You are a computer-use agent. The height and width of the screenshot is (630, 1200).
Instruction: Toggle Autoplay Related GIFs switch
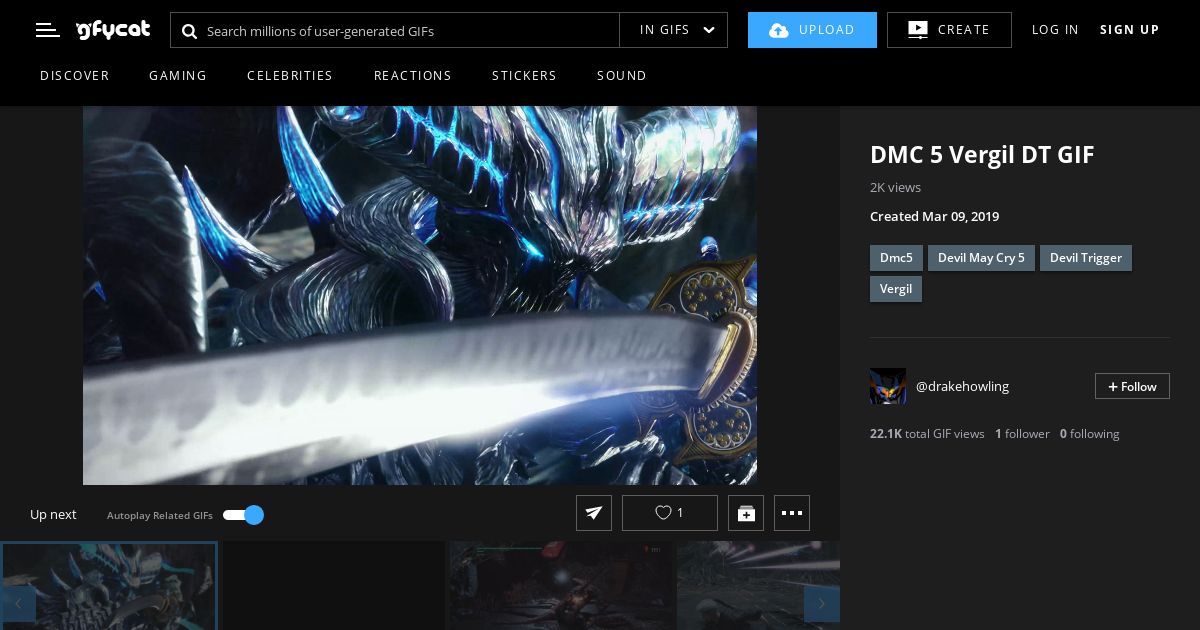pyautogui.click(x=243, y=515)
